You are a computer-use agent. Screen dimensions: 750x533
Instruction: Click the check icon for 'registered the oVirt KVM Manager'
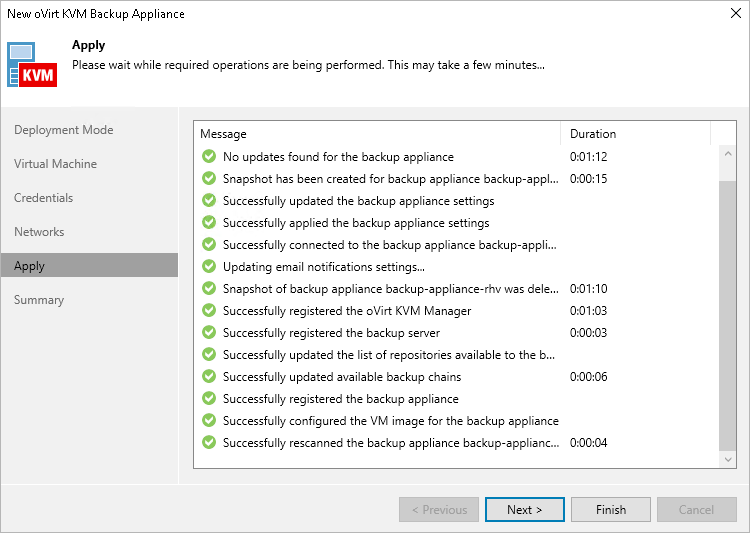pyautogui.click(x=209, y=310)
